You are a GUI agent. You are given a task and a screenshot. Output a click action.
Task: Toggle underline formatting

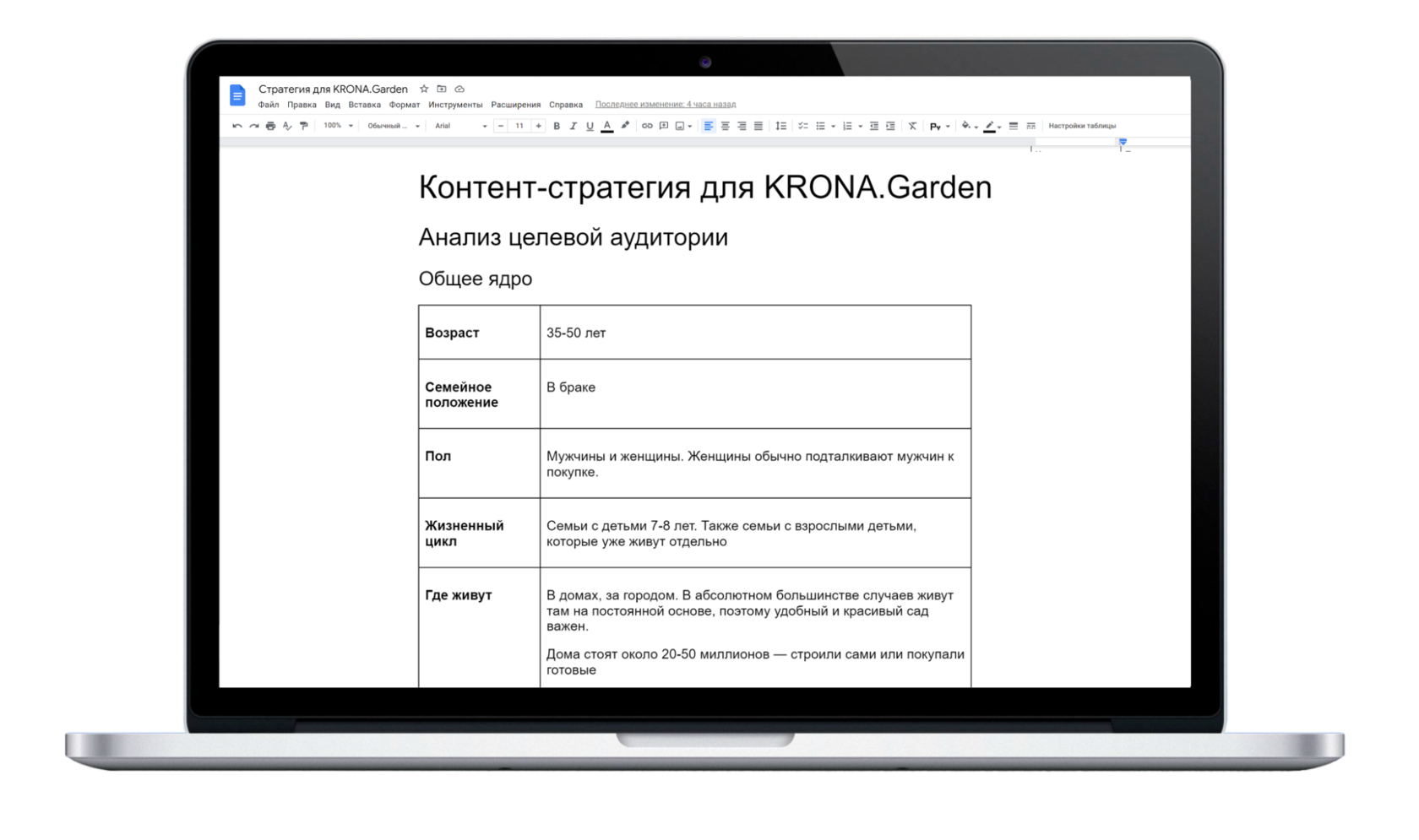pos(590,126)
